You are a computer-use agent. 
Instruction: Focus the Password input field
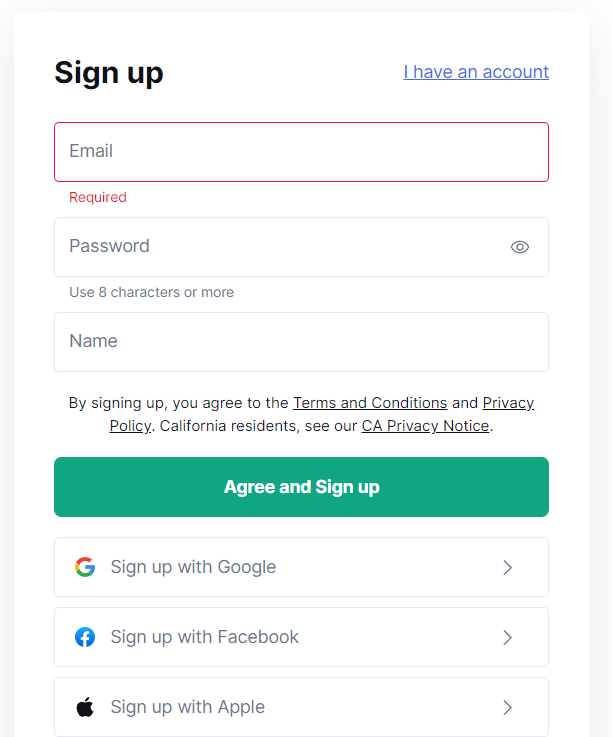[x=280, y=247]
